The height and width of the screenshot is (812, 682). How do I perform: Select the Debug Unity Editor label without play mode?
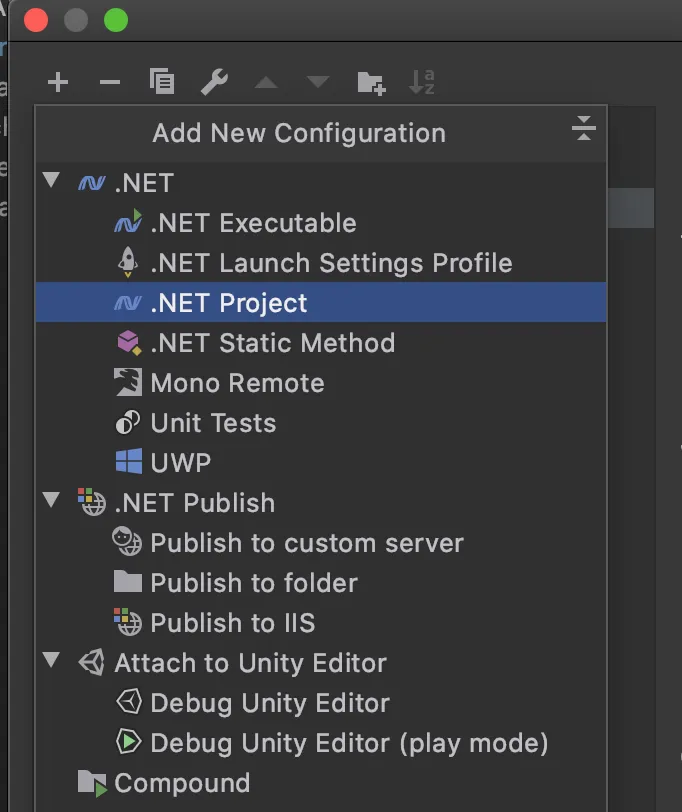(270, 703)
